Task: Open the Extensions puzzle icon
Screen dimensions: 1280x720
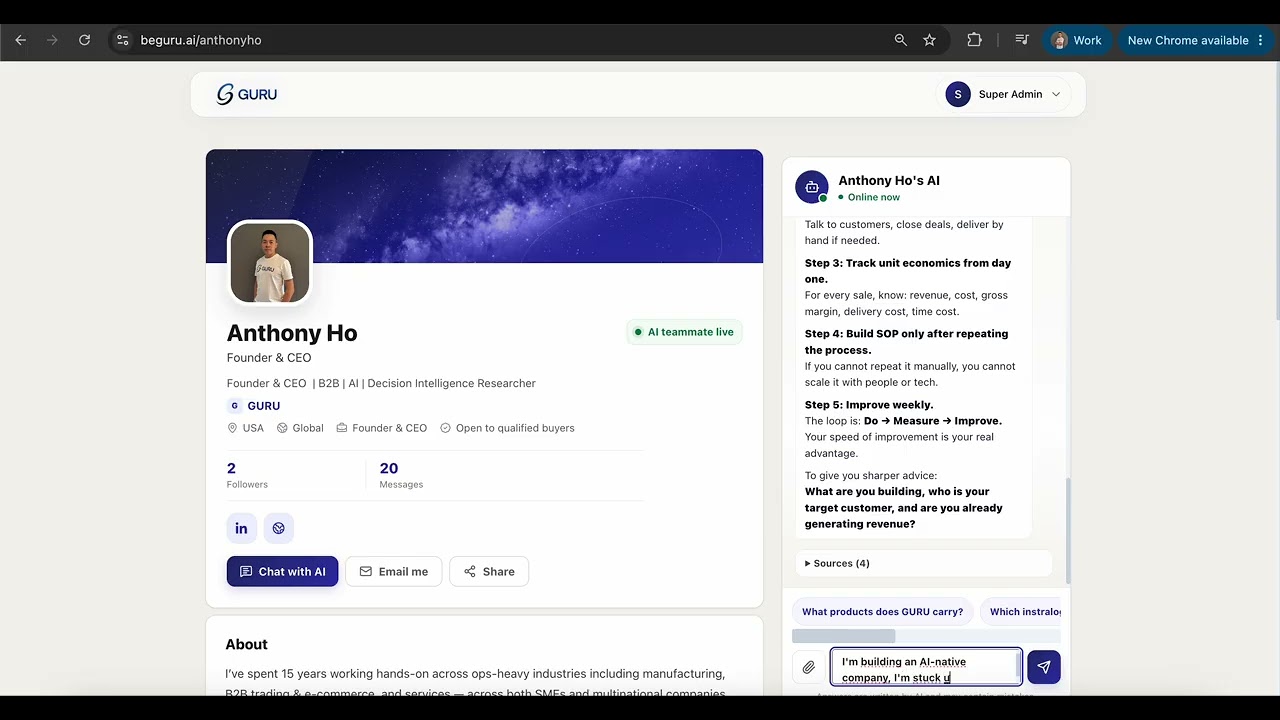Action: pos(974,40)
